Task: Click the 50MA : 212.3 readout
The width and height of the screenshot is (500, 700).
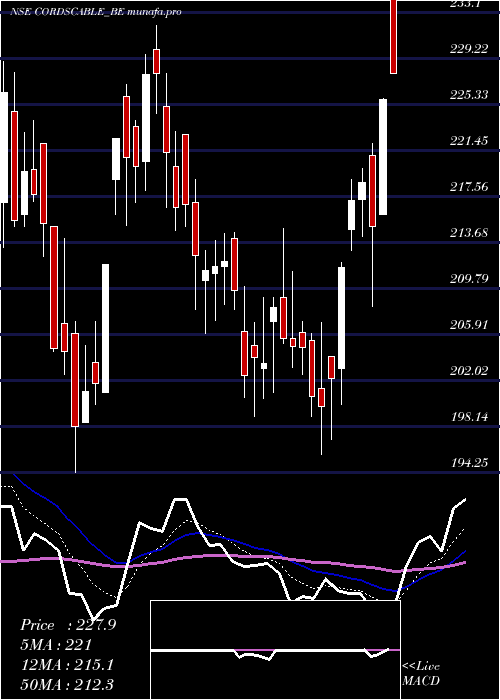Action: coord(67,684)
